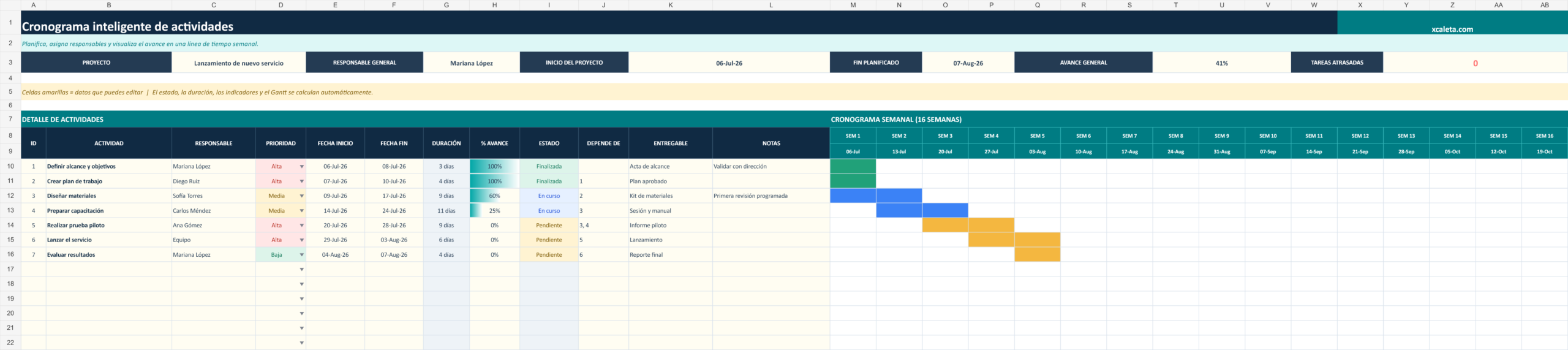Image resolution: width=1568 pixels, height=350 pixels.
Task: Select end date 17-Jul-26 for Diseñar materiales
Action: (x=394, y=196)
